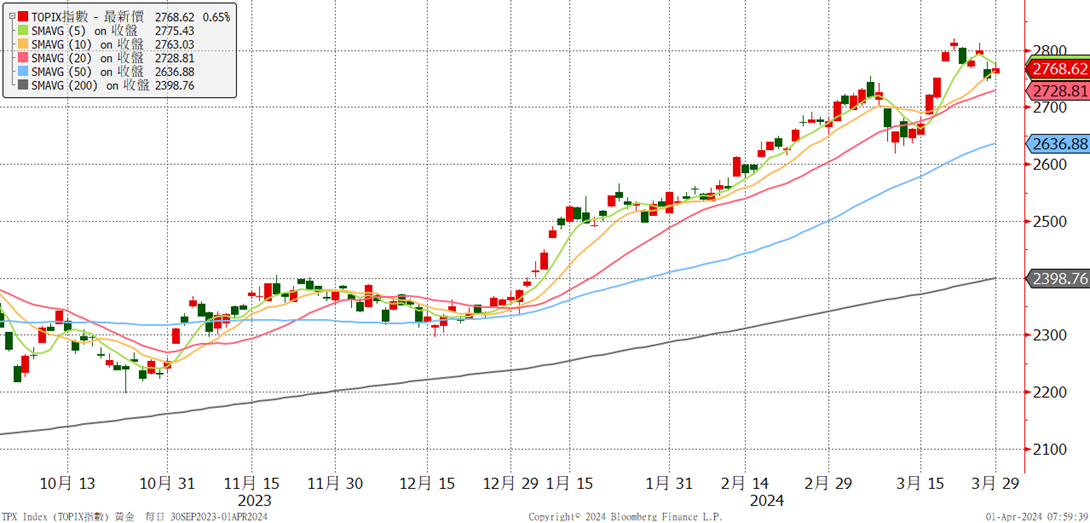Click the red 2768.62 price tag on axis
This screenshot has height=523, width=1090.
1057,70
